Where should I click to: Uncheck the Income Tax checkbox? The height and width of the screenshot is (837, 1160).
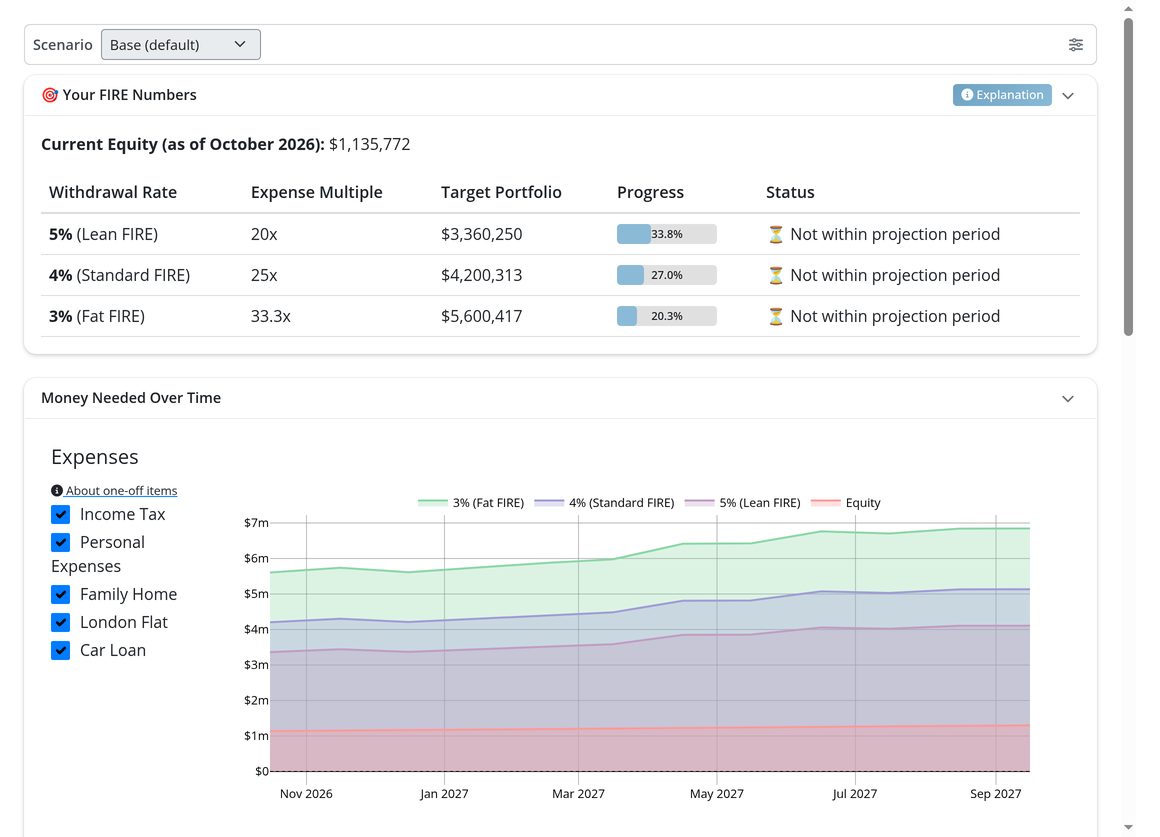point(61,514)
